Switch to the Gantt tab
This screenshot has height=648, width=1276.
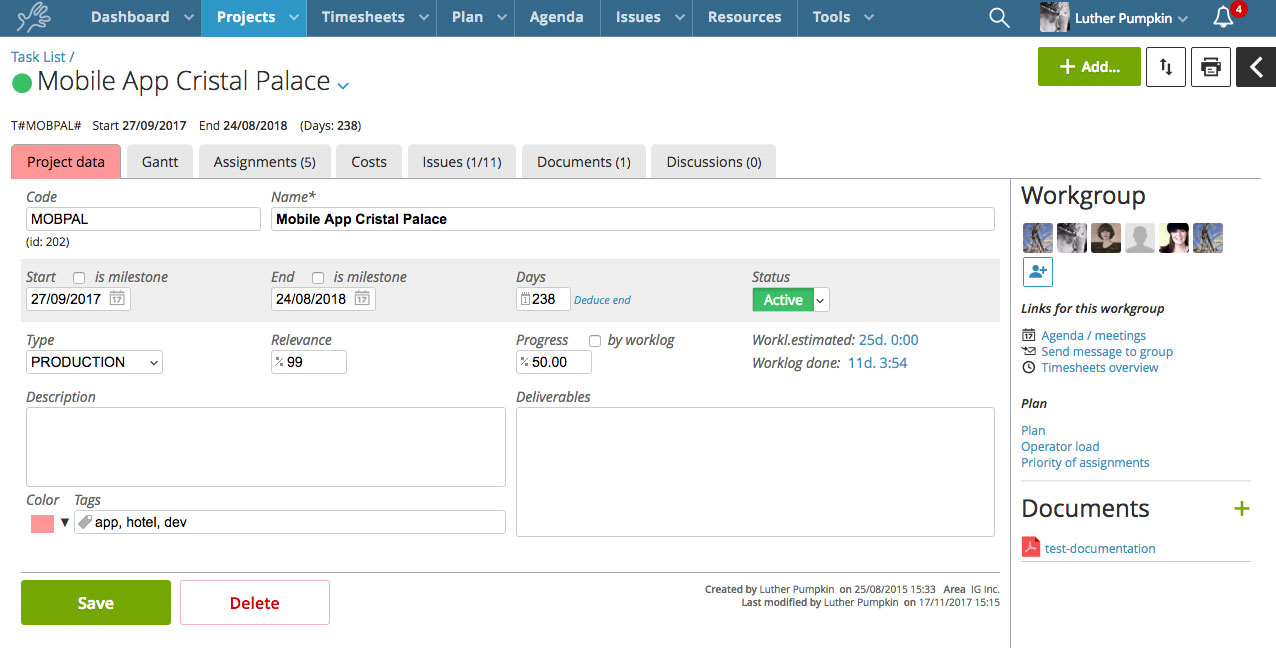160,162
